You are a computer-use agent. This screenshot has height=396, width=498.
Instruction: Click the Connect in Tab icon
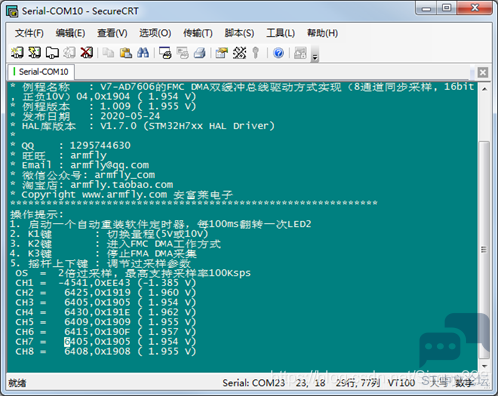click(x=52, y=53)
